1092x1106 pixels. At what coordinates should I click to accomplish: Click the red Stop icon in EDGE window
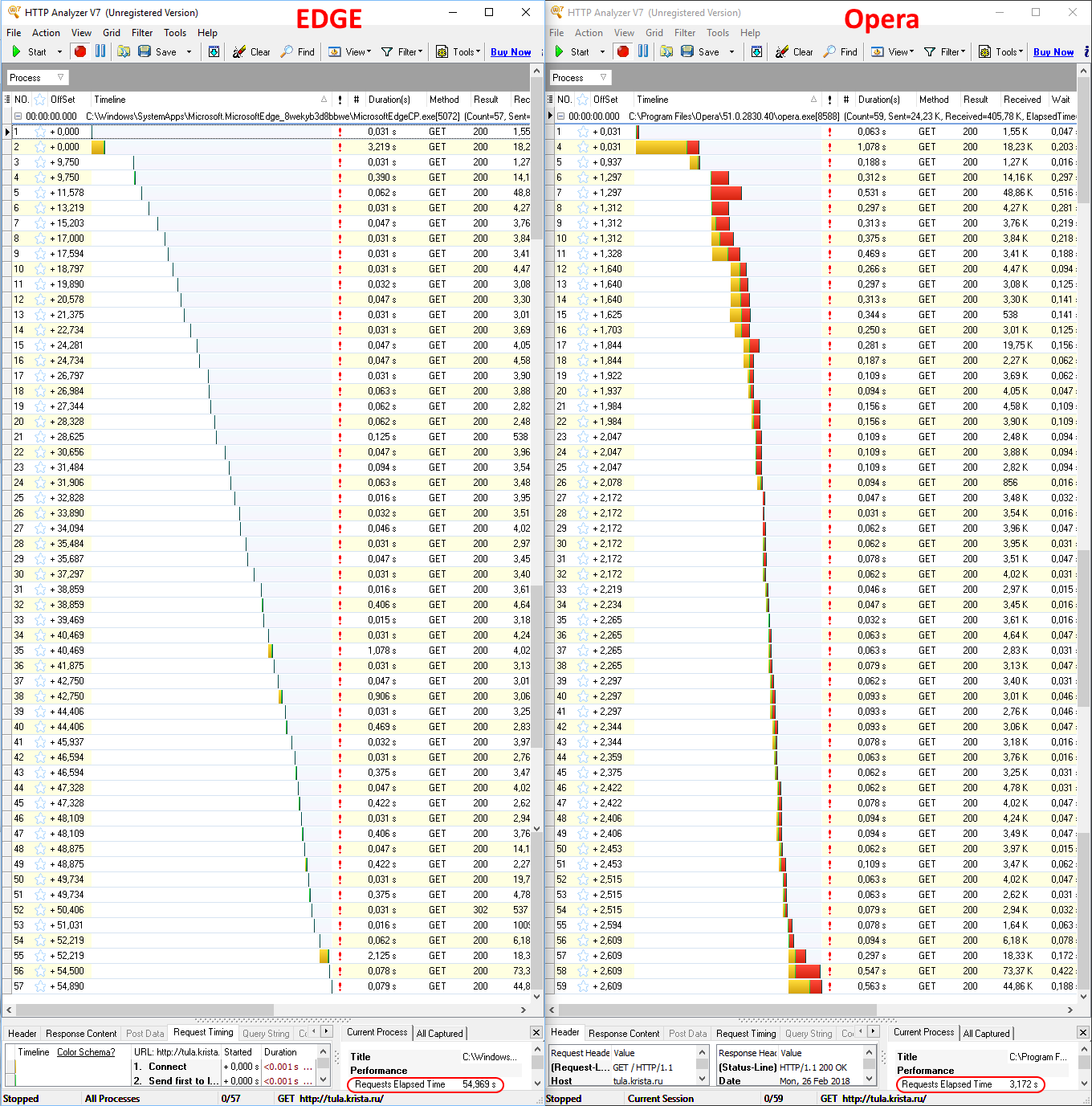(80, 51)
